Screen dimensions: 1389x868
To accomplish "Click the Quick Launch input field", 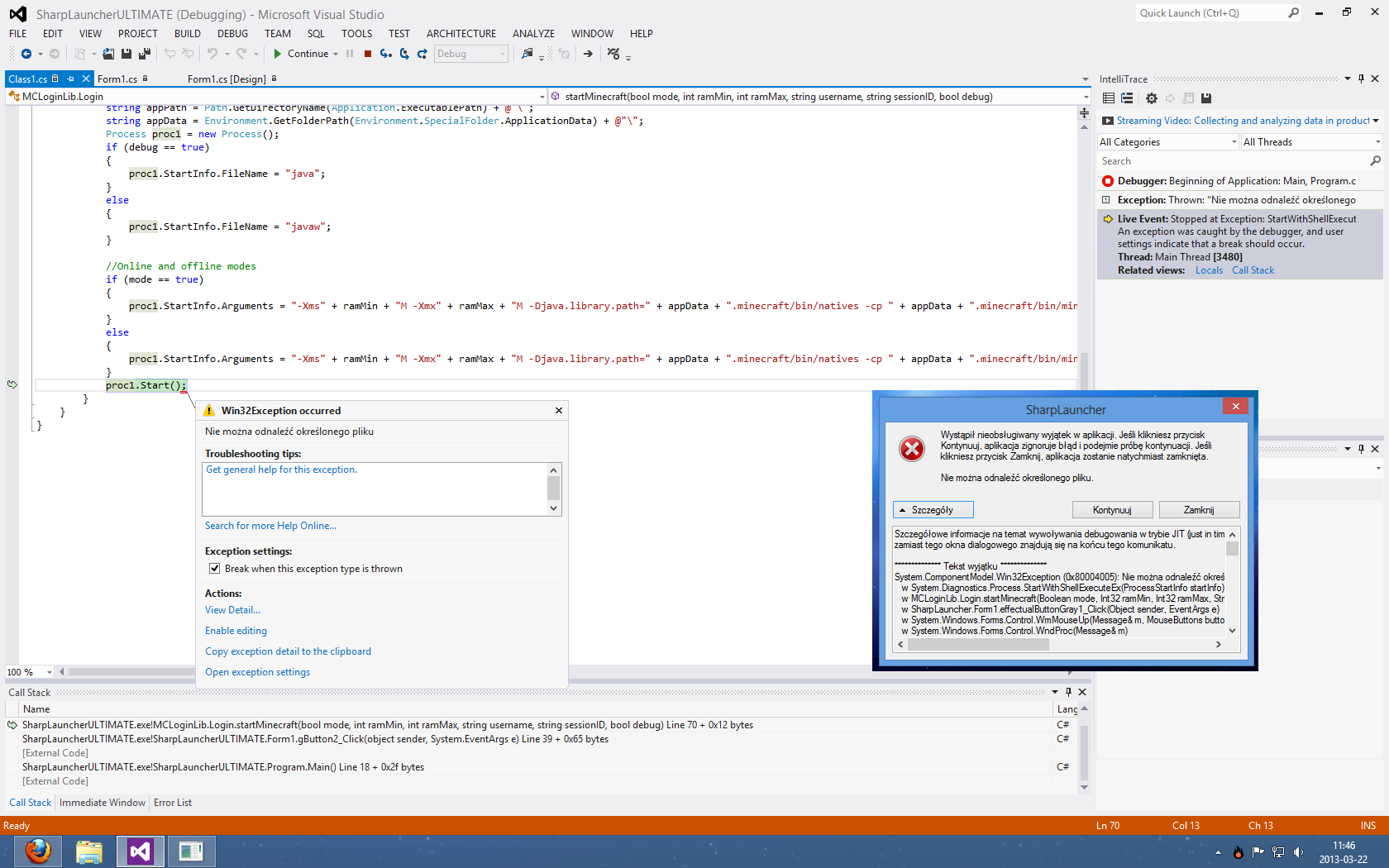I will 1211,12.
